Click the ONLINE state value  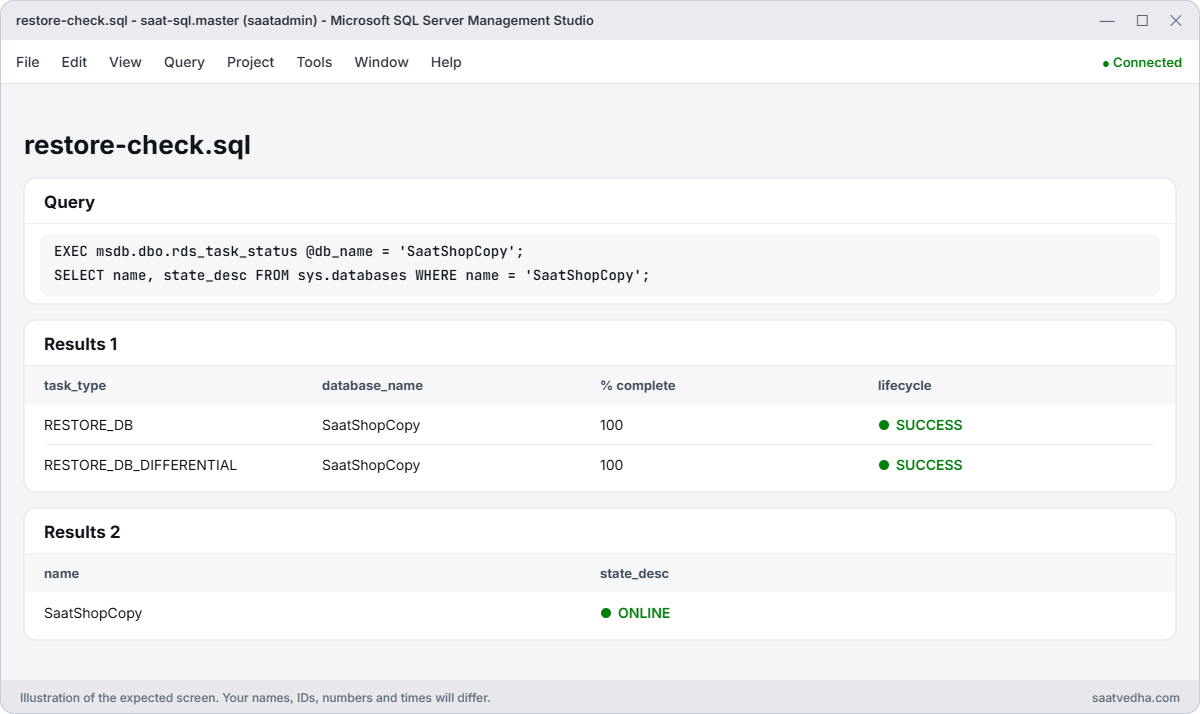pos(635,613)
